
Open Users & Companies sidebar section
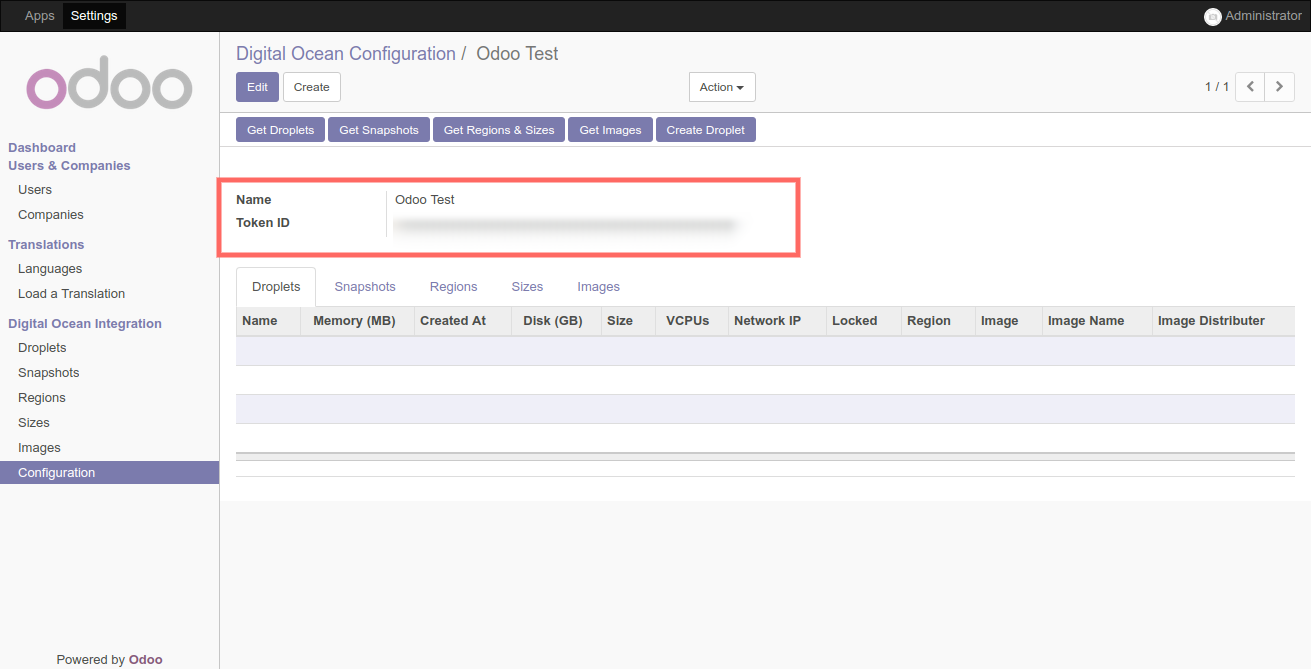(x=69, y=166)
